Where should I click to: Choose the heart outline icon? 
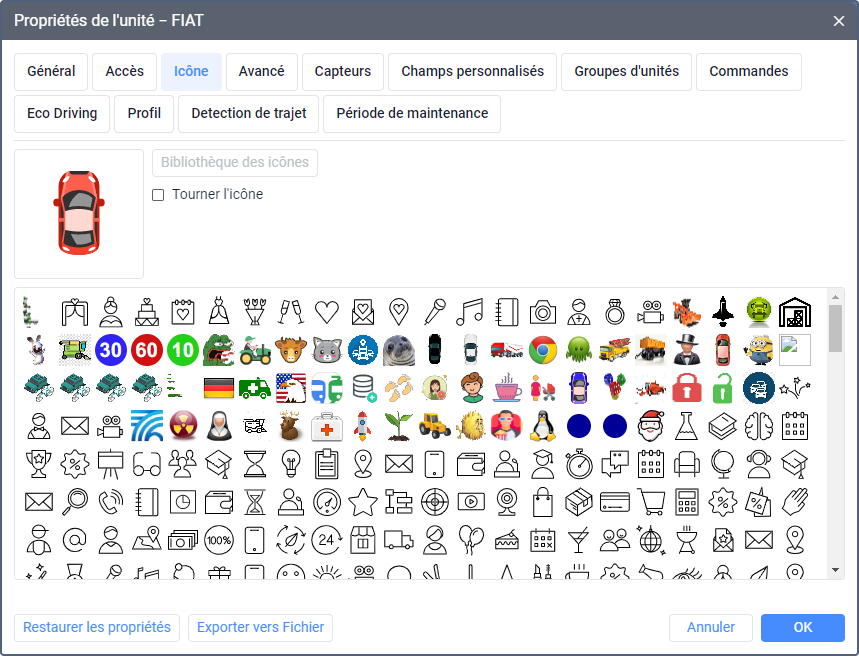(327, 312)
